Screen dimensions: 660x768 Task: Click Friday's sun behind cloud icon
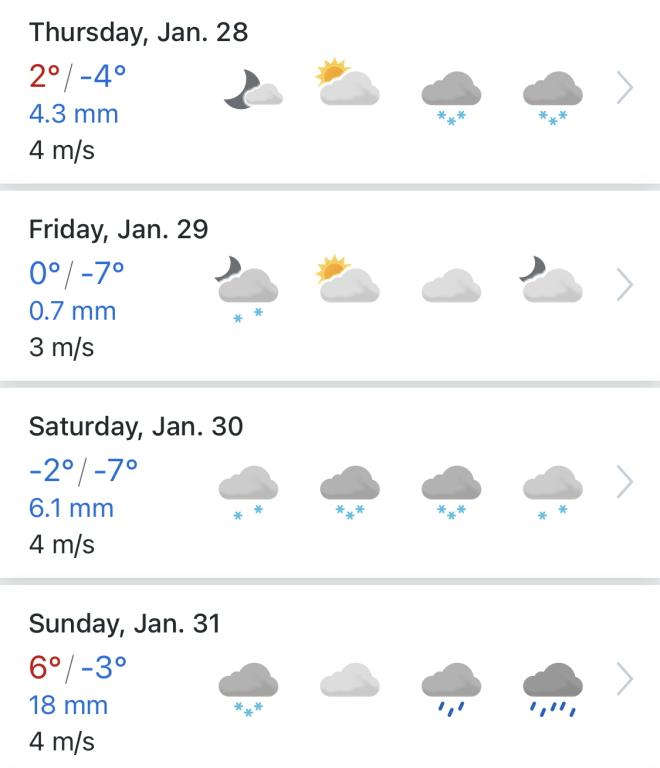tap(348, 281)
